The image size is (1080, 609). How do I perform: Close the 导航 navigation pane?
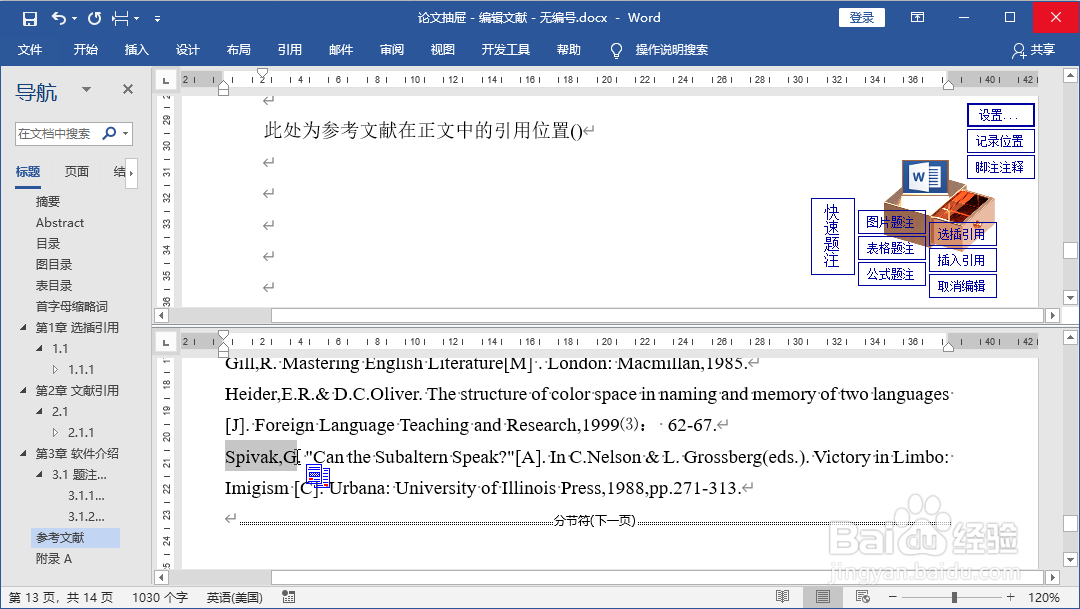click(127, 89)
